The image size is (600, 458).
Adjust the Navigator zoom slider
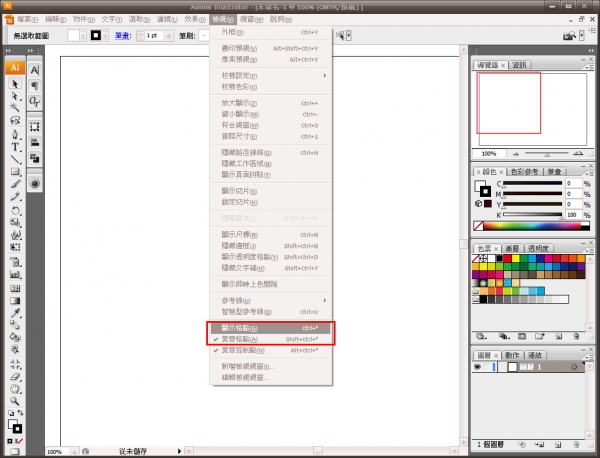click(547, 154)
